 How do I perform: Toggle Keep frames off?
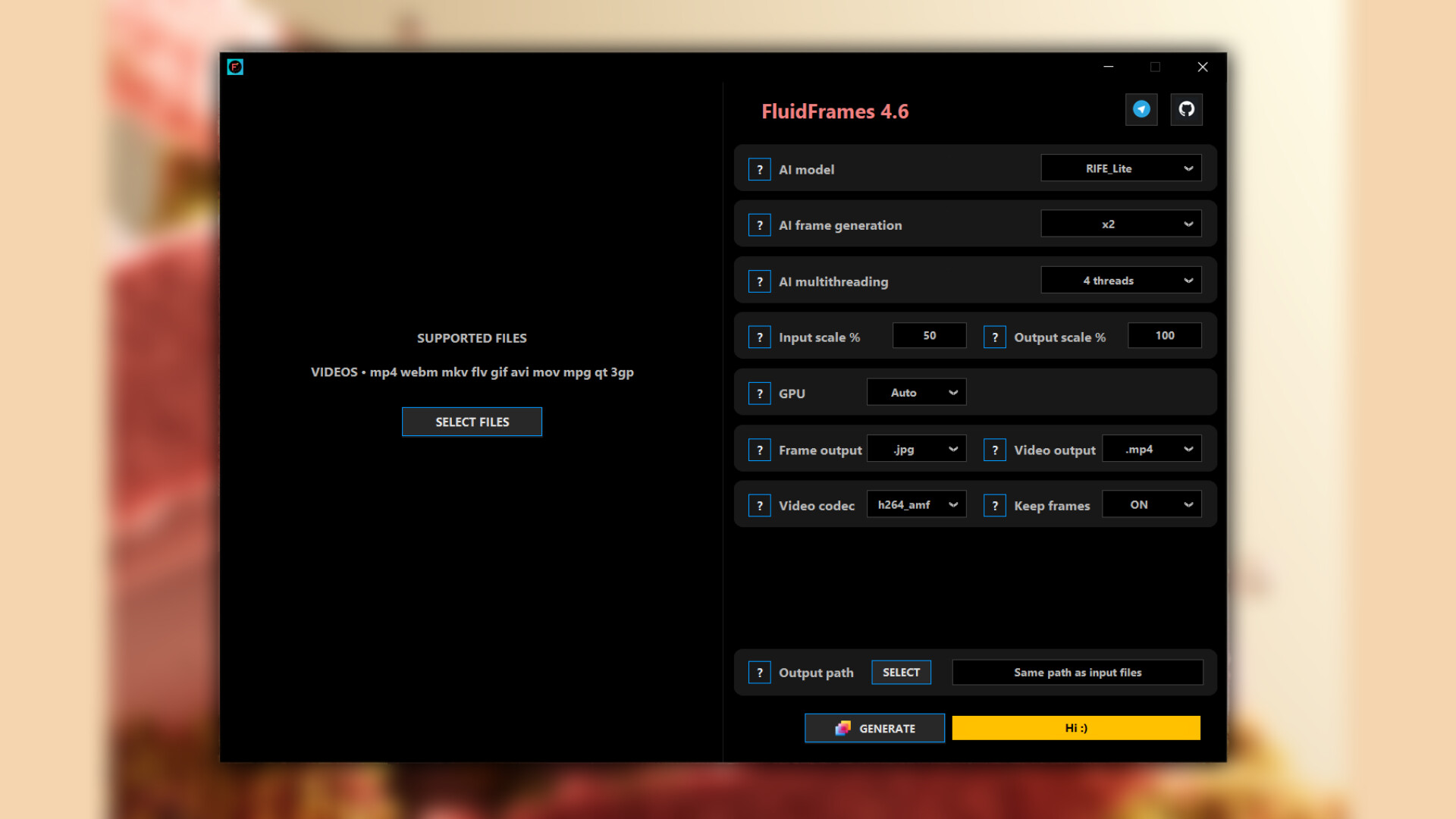coord(1151,504)
